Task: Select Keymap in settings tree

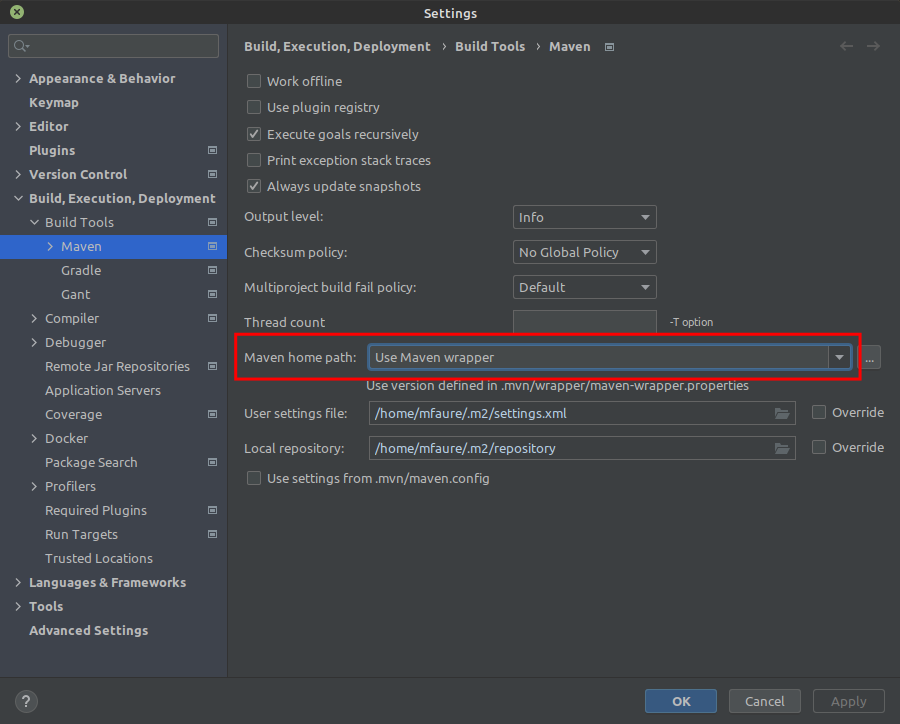Action: coord(54,103)
